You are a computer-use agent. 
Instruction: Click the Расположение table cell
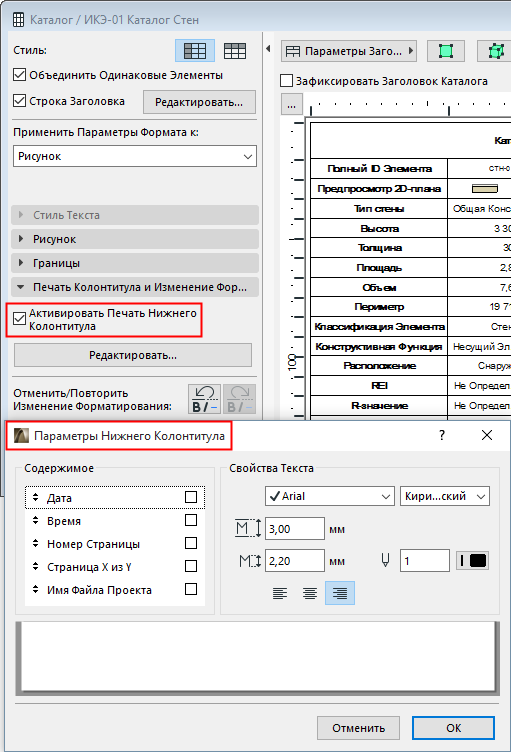379,366
